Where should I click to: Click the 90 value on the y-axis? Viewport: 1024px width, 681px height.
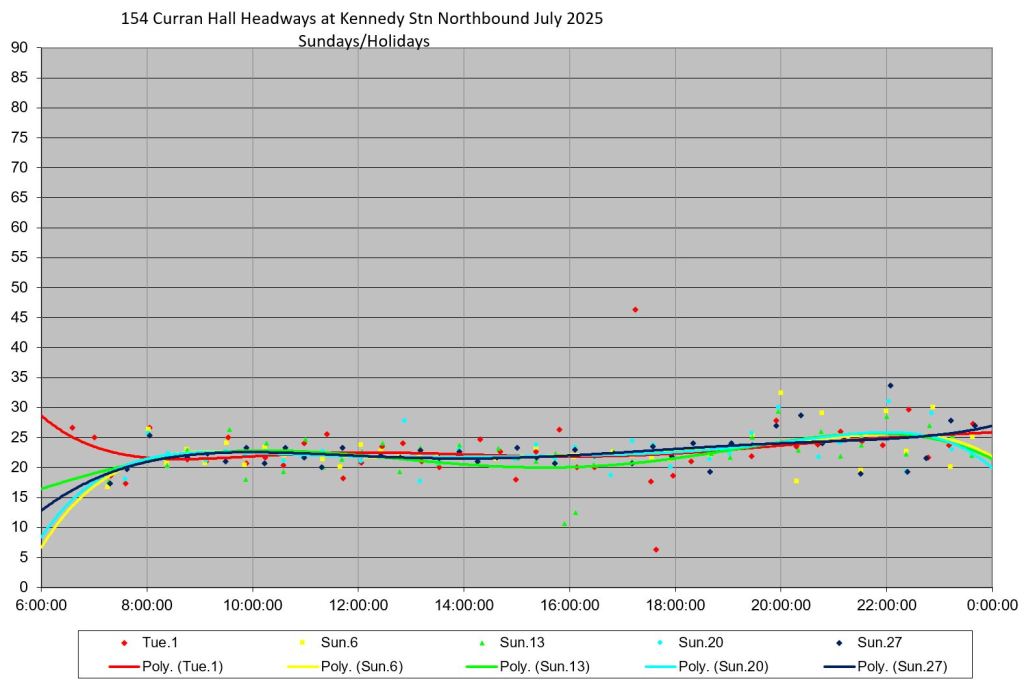19,48
